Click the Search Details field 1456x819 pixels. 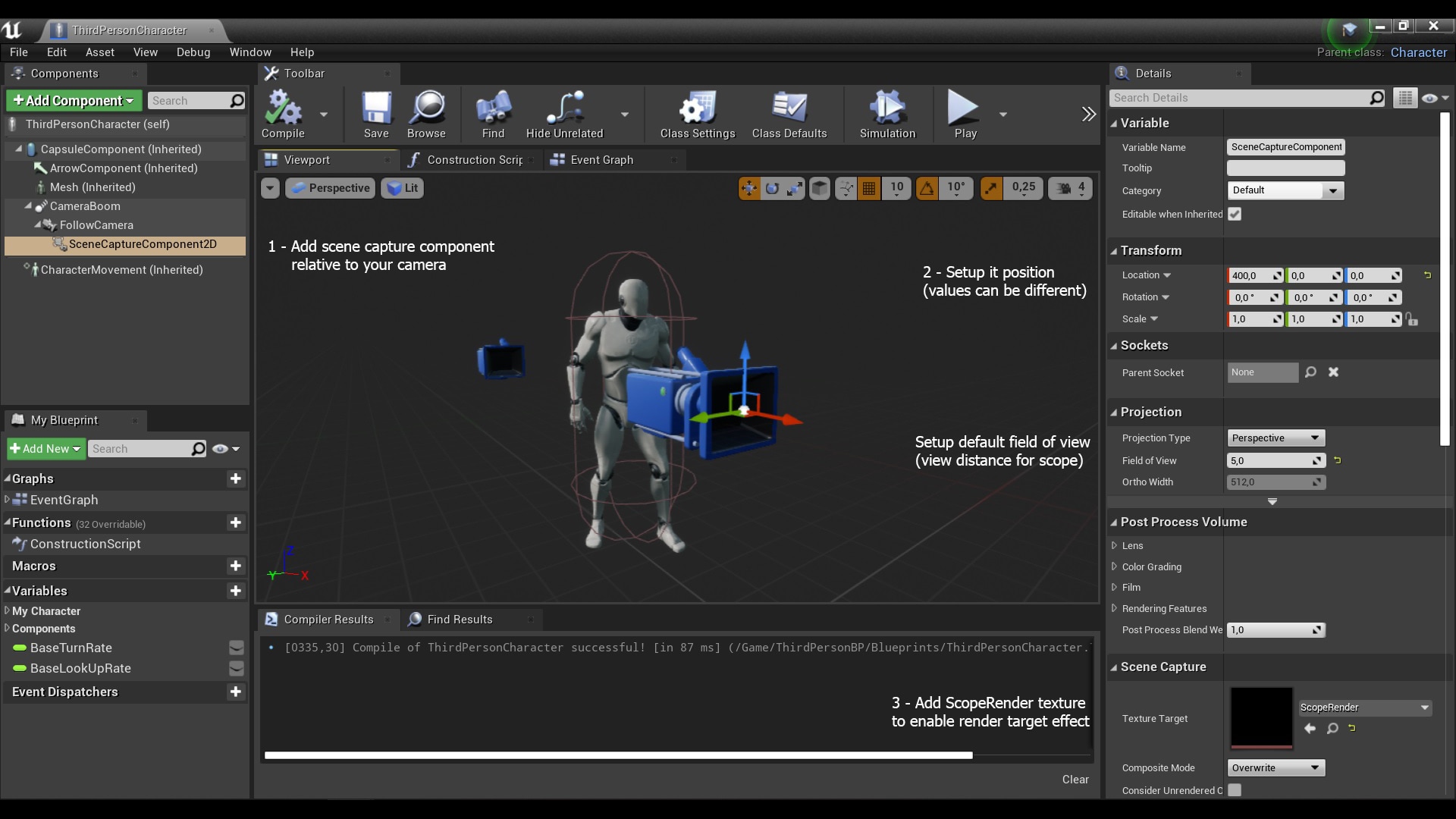(x=1244, y=98)
